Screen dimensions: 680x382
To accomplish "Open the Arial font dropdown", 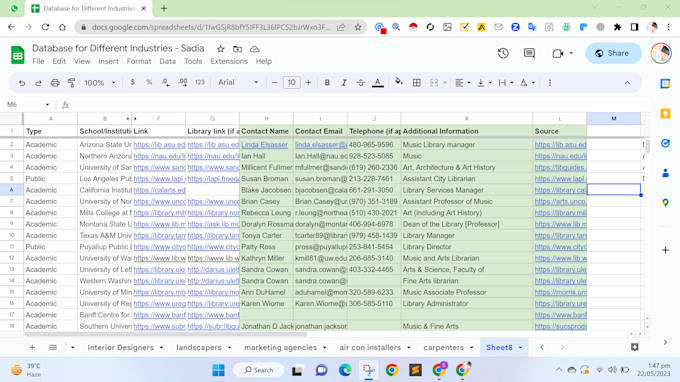I will point(238,82).
